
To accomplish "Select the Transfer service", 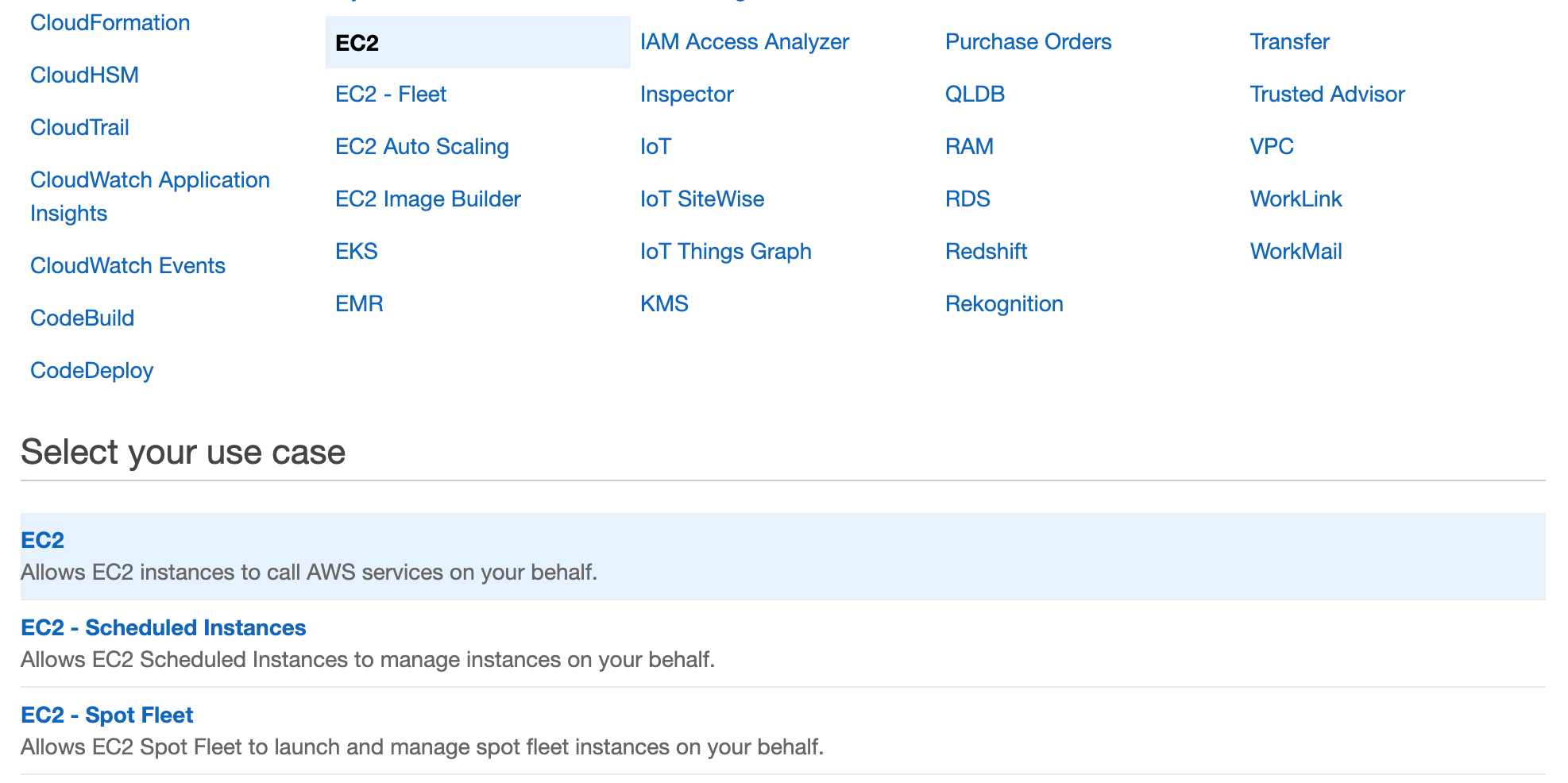I will pos(1289,41).
